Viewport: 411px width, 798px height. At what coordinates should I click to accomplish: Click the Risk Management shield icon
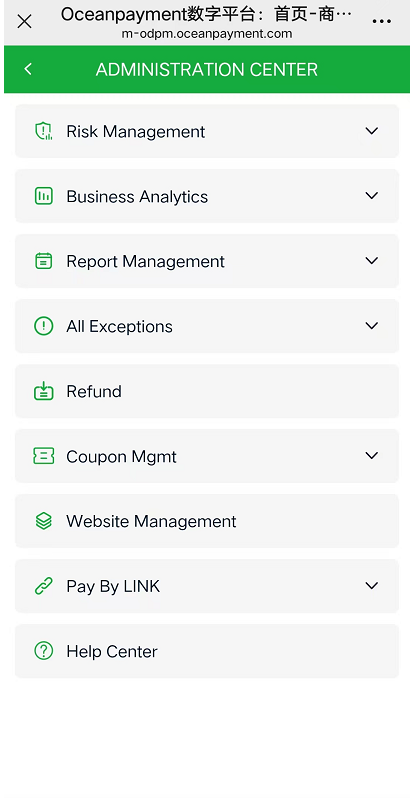44,131
